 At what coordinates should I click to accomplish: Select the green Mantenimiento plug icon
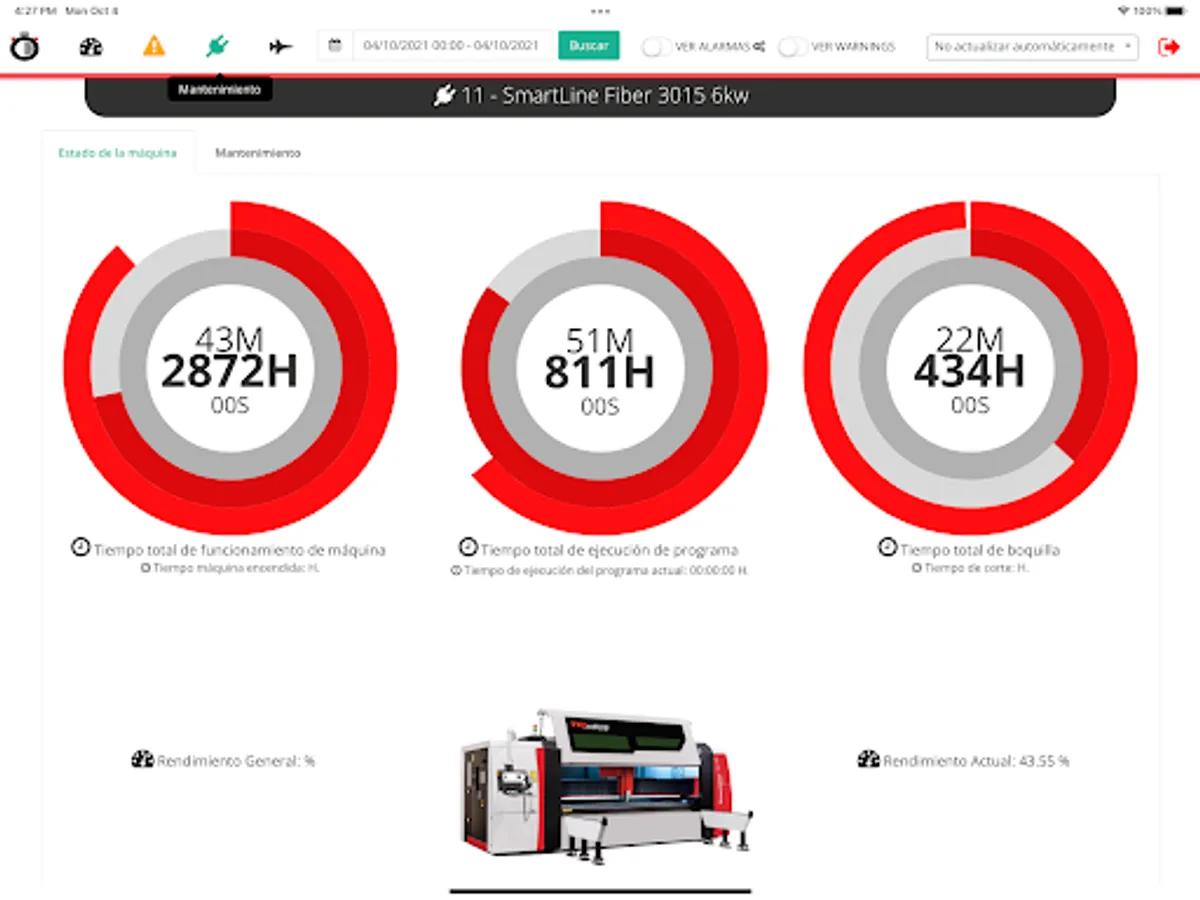tap(217, 46)
